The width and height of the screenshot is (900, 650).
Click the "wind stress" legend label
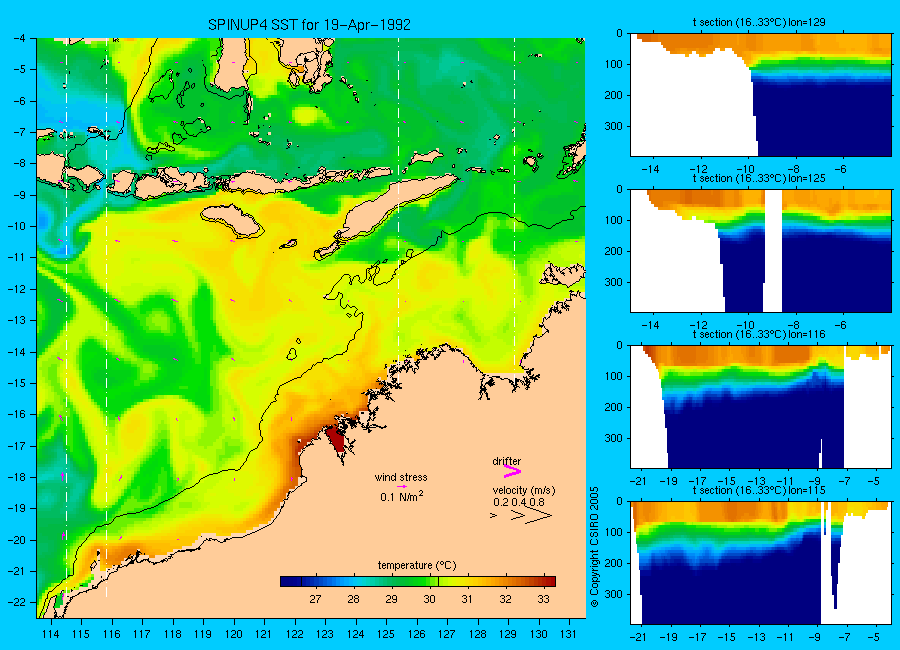pos(401,477)
